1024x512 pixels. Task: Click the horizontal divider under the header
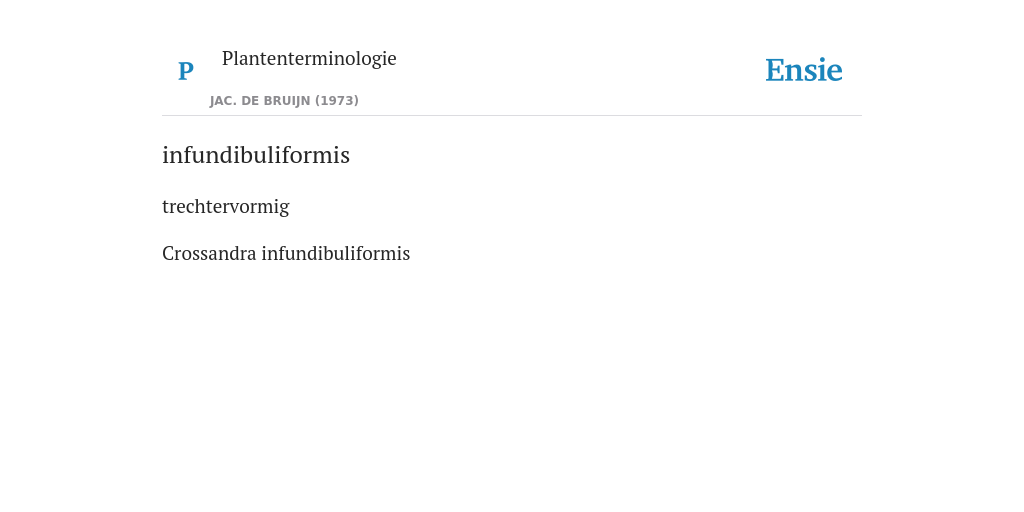coord(512,116)
